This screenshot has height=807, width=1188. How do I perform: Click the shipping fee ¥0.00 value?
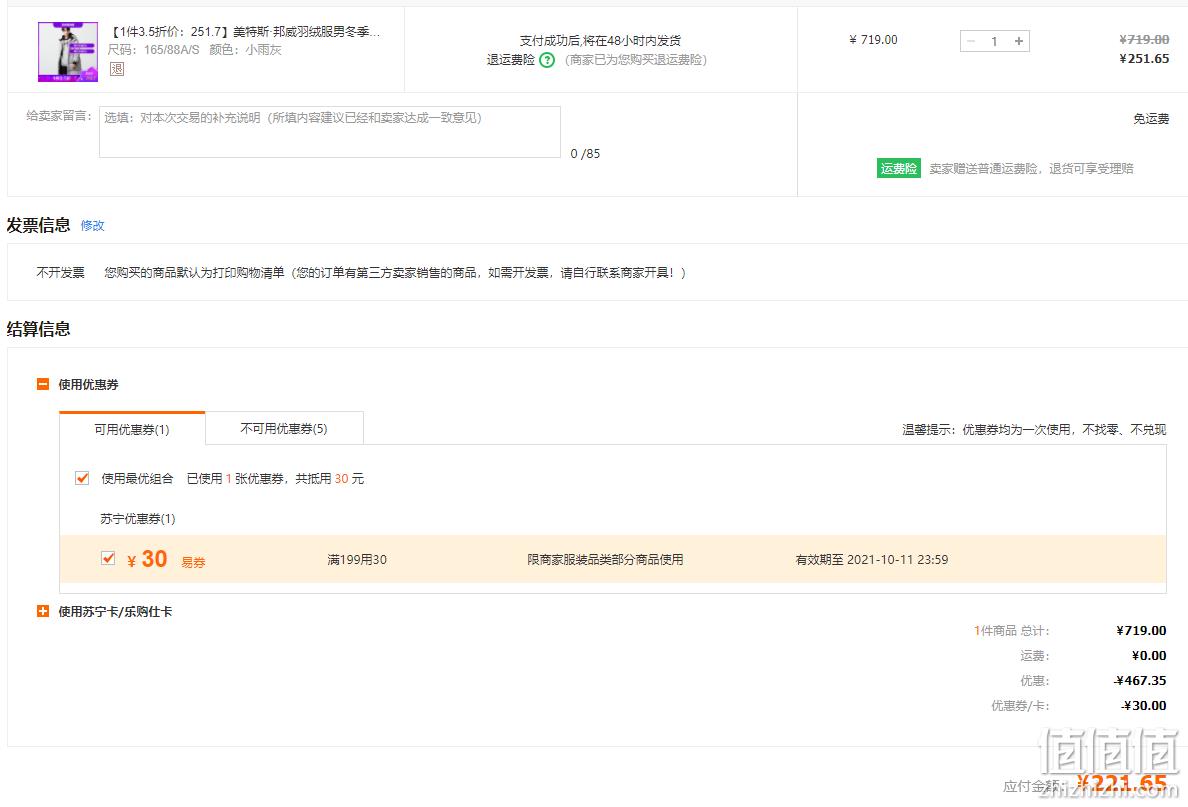[x=1149, y=655]
